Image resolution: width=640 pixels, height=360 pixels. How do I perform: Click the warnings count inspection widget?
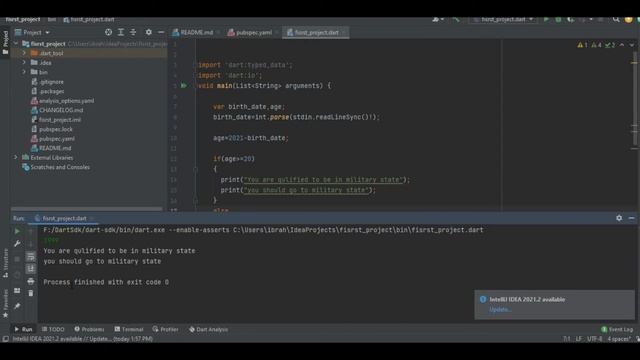[x=596, y=45]
